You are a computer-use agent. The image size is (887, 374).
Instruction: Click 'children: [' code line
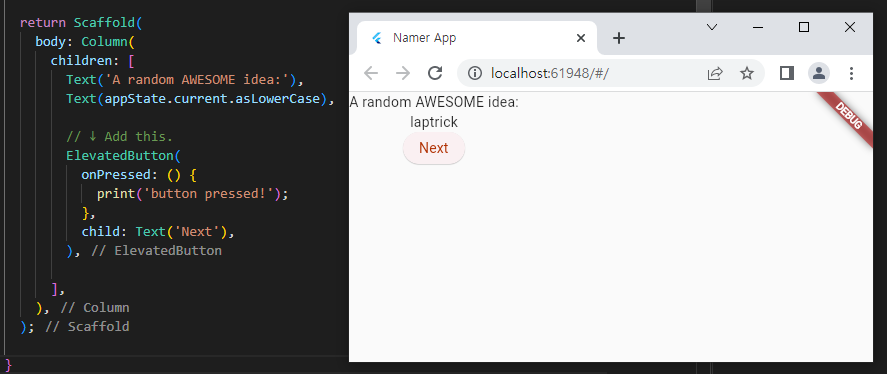(x=92, y=61)
